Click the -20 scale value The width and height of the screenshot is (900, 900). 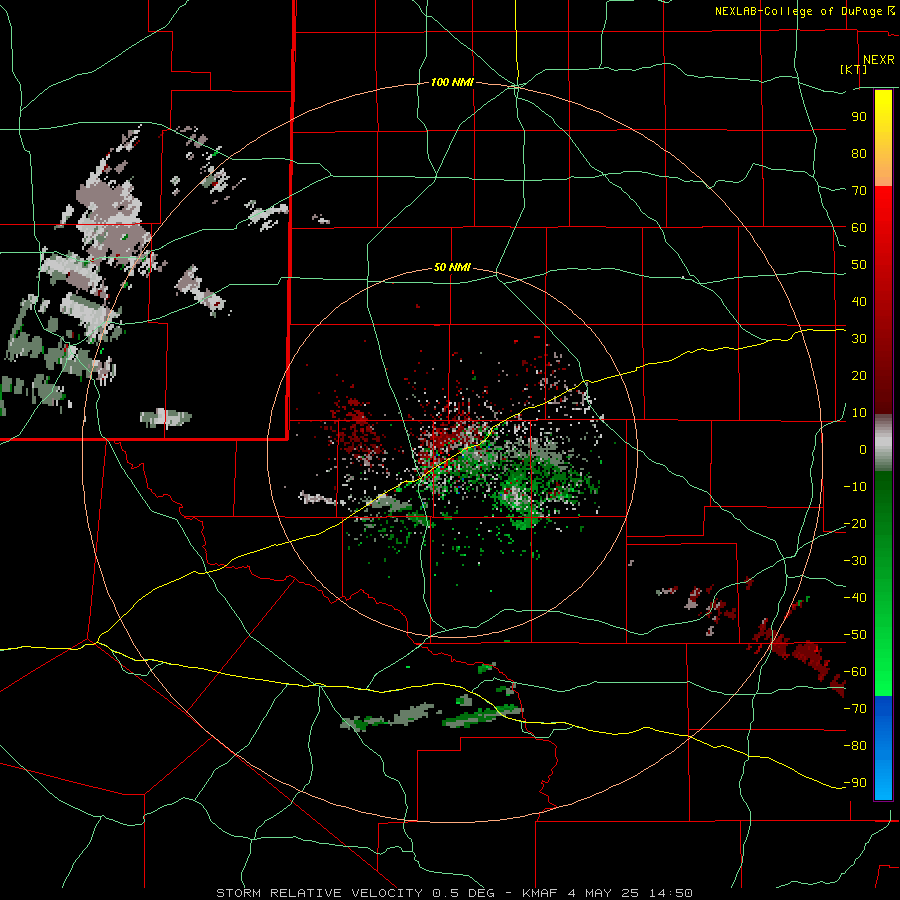click(x=855, y=523)
